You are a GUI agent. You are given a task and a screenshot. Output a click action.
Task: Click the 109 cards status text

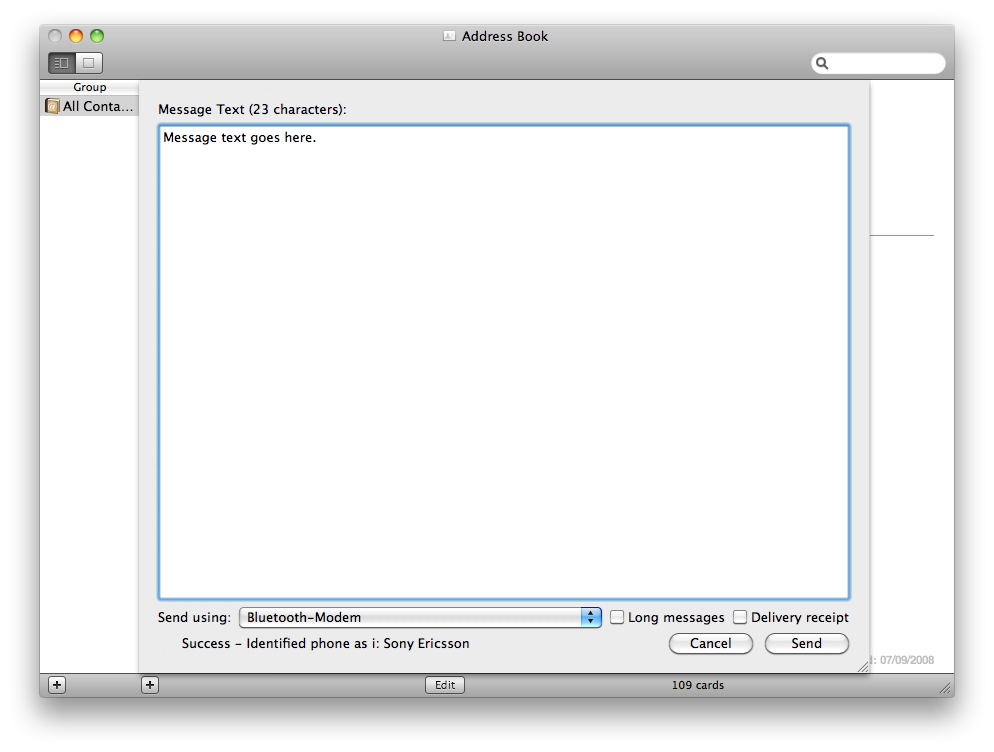click(698, 685)
